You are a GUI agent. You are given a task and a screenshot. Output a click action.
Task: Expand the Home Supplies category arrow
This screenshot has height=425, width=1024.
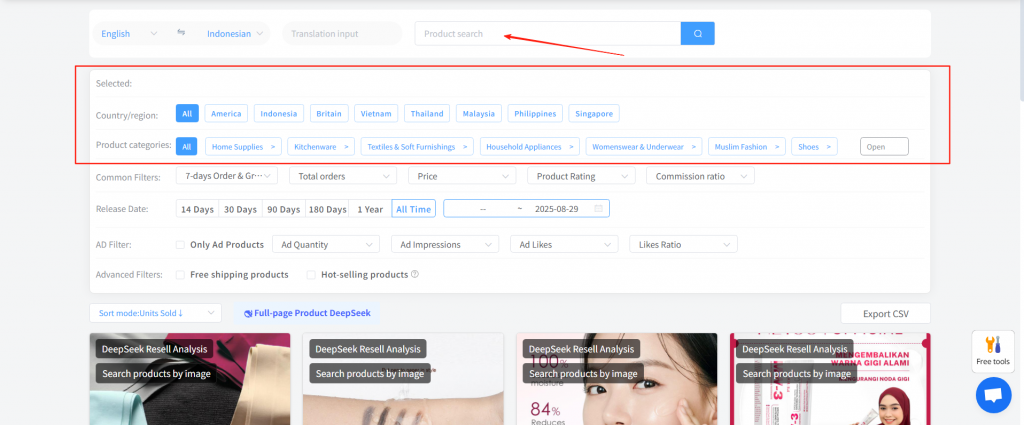(274, 147)
